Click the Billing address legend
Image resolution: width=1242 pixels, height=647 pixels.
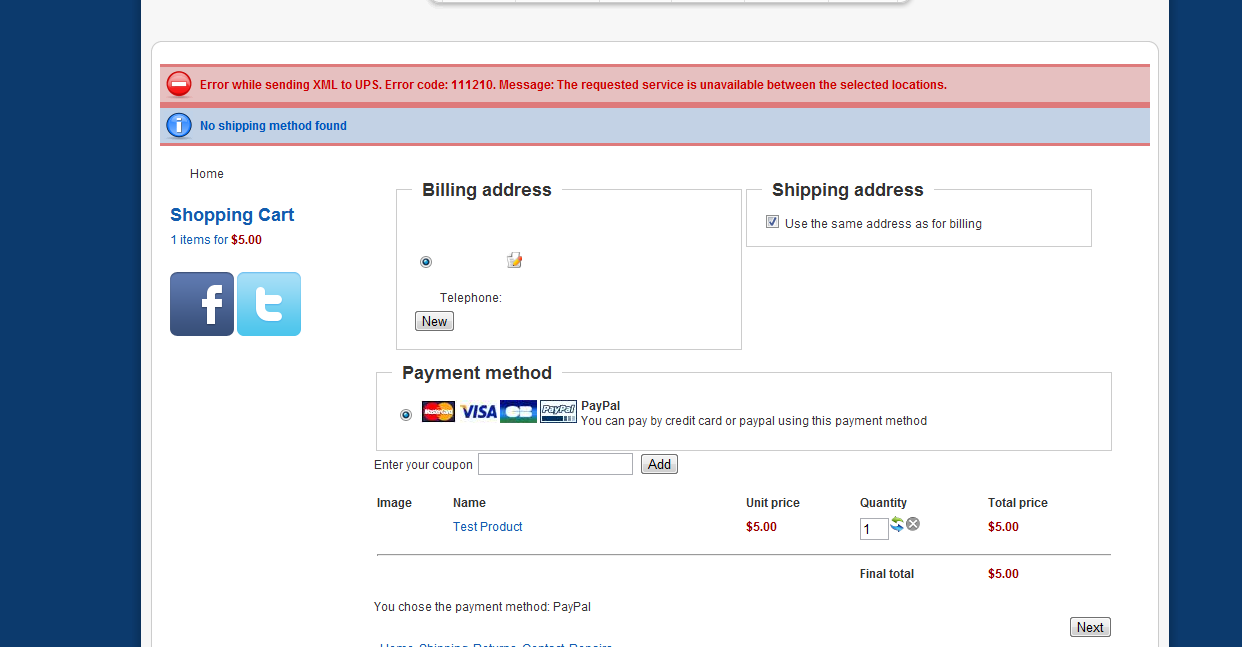tap(487, 190)
